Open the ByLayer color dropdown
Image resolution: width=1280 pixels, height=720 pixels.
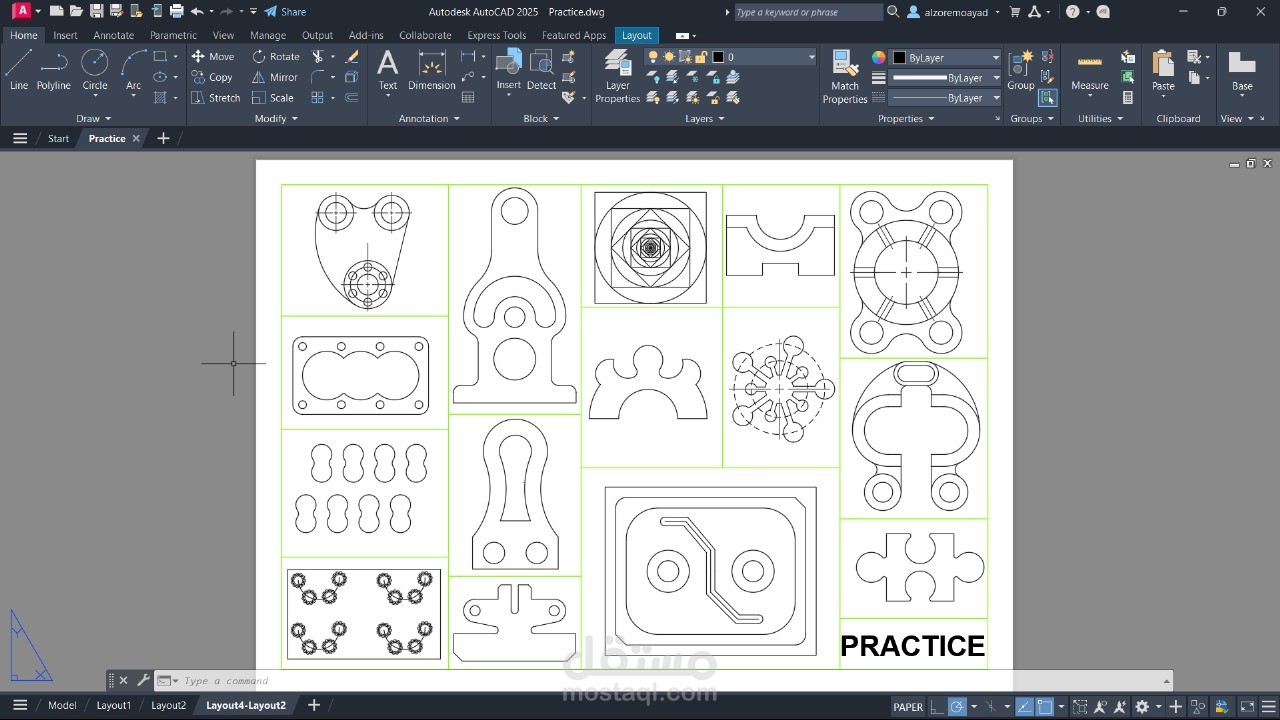coord(995,57)
